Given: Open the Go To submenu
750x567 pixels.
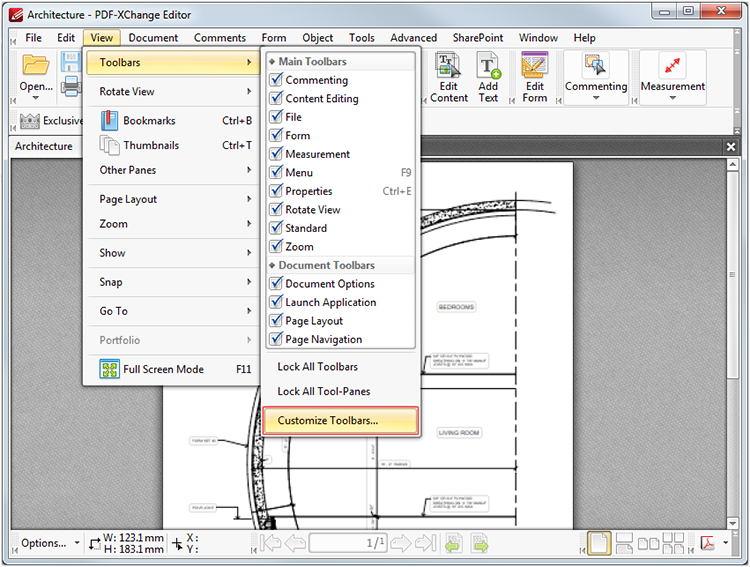Looking at the screenshot, I should (x=173, y=311).
